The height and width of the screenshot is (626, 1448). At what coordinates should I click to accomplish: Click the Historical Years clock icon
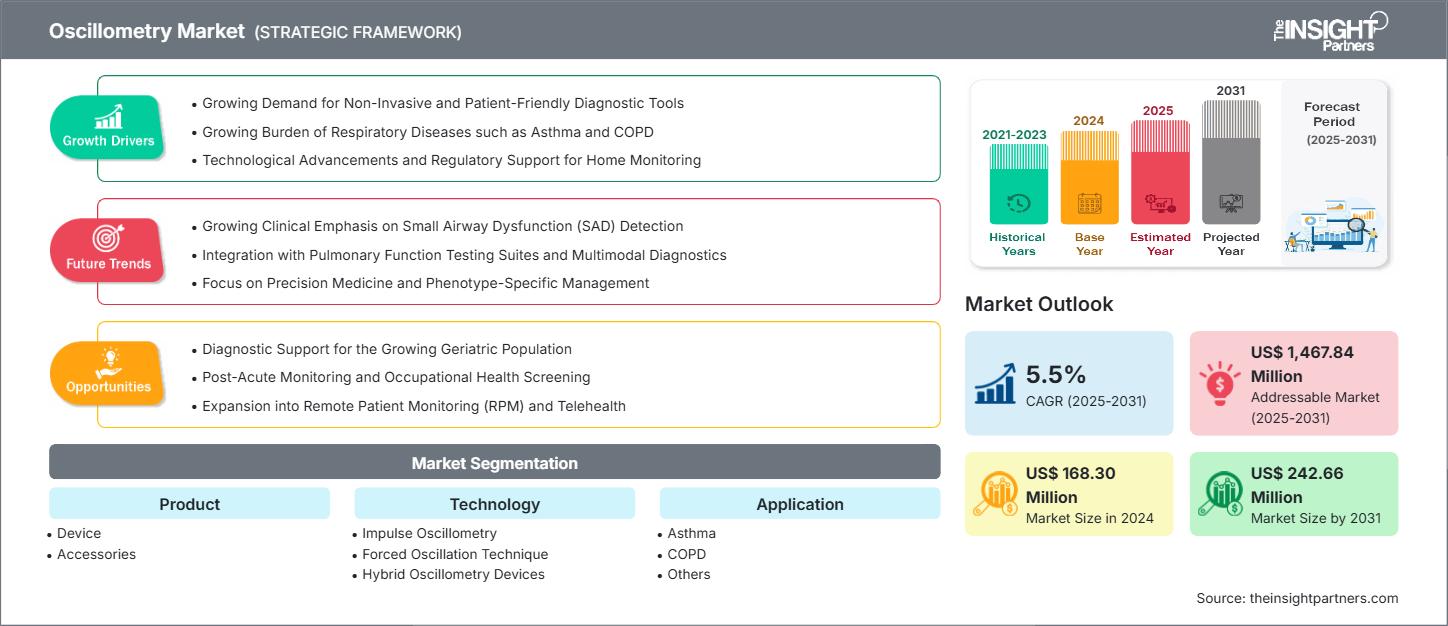click(x=1018, y=203)
